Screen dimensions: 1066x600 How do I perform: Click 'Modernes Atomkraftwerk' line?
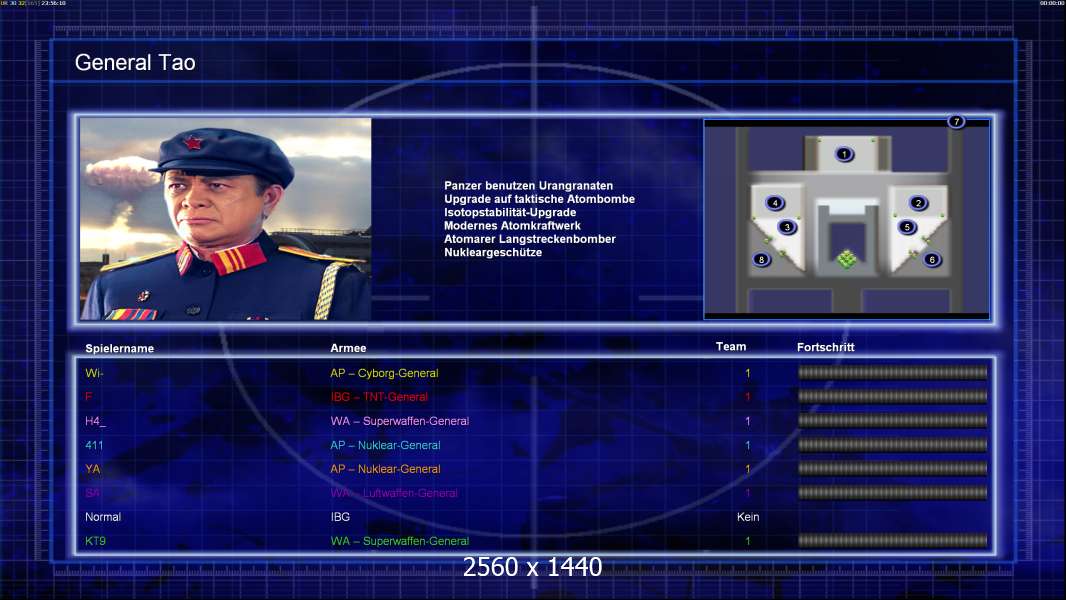pos(512,226)
